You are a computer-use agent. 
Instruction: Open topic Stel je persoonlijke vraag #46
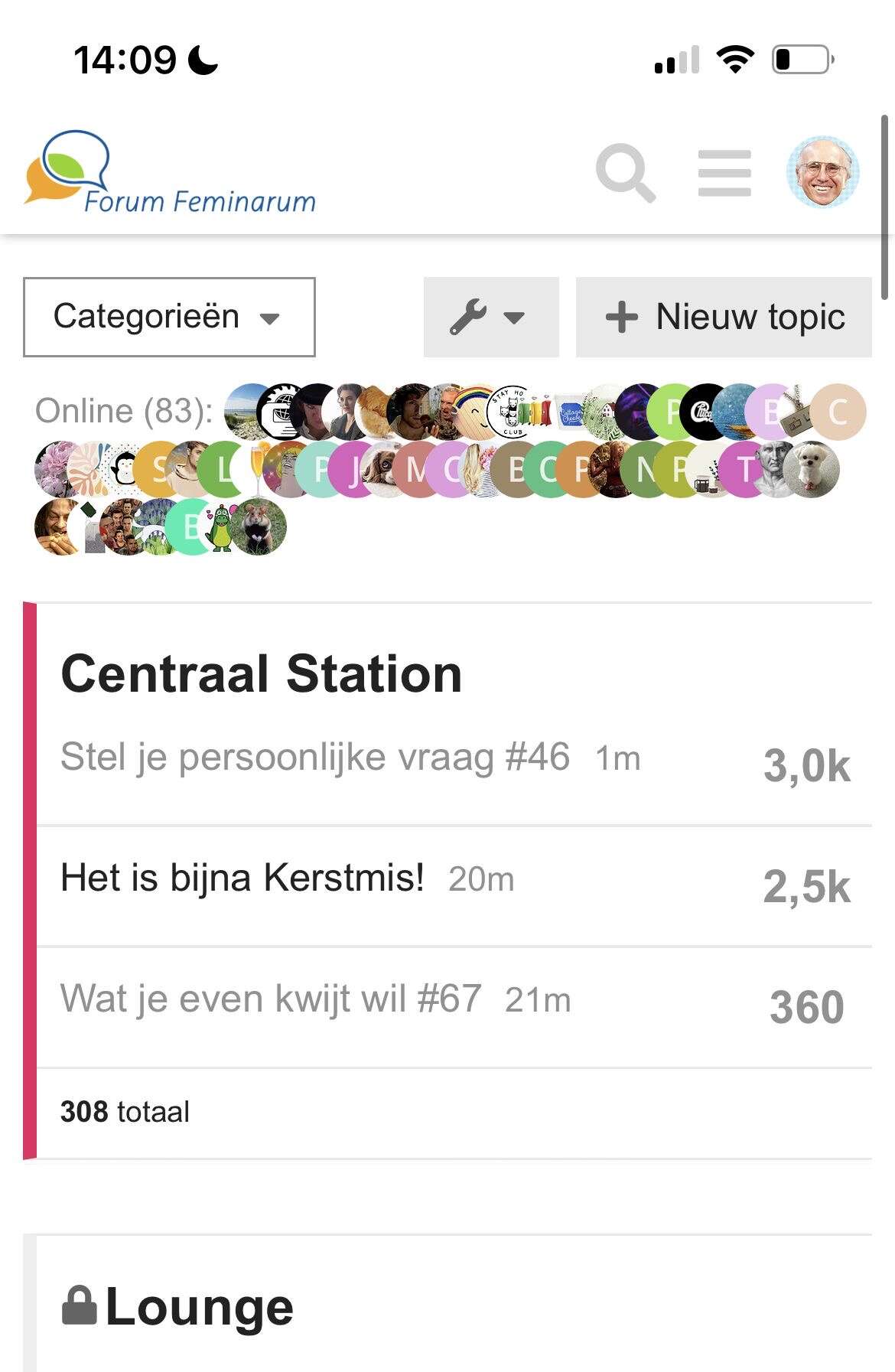(x=315, y=758)
